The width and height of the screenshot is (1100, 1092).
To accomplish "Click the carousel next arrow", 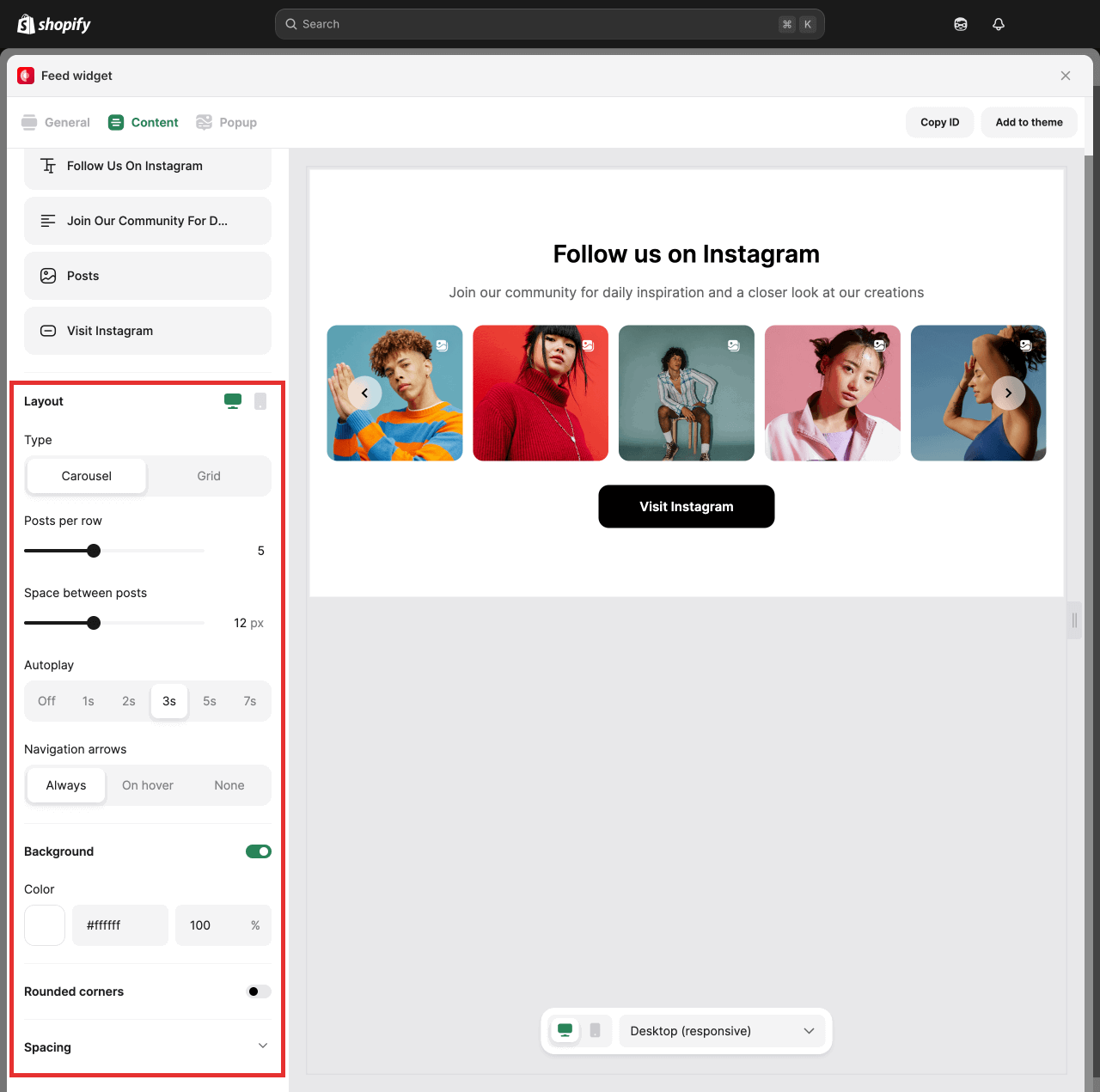I will click(x=1008, y=393).
